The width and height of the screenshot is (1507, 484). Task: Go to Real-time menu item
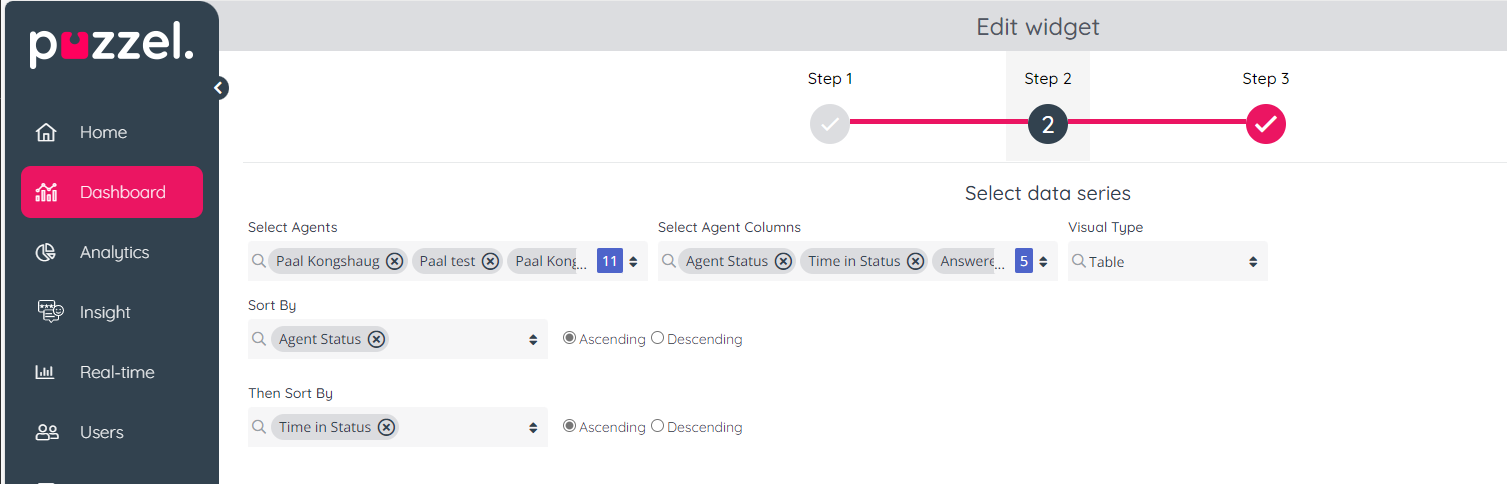click(x=117, y=372)
